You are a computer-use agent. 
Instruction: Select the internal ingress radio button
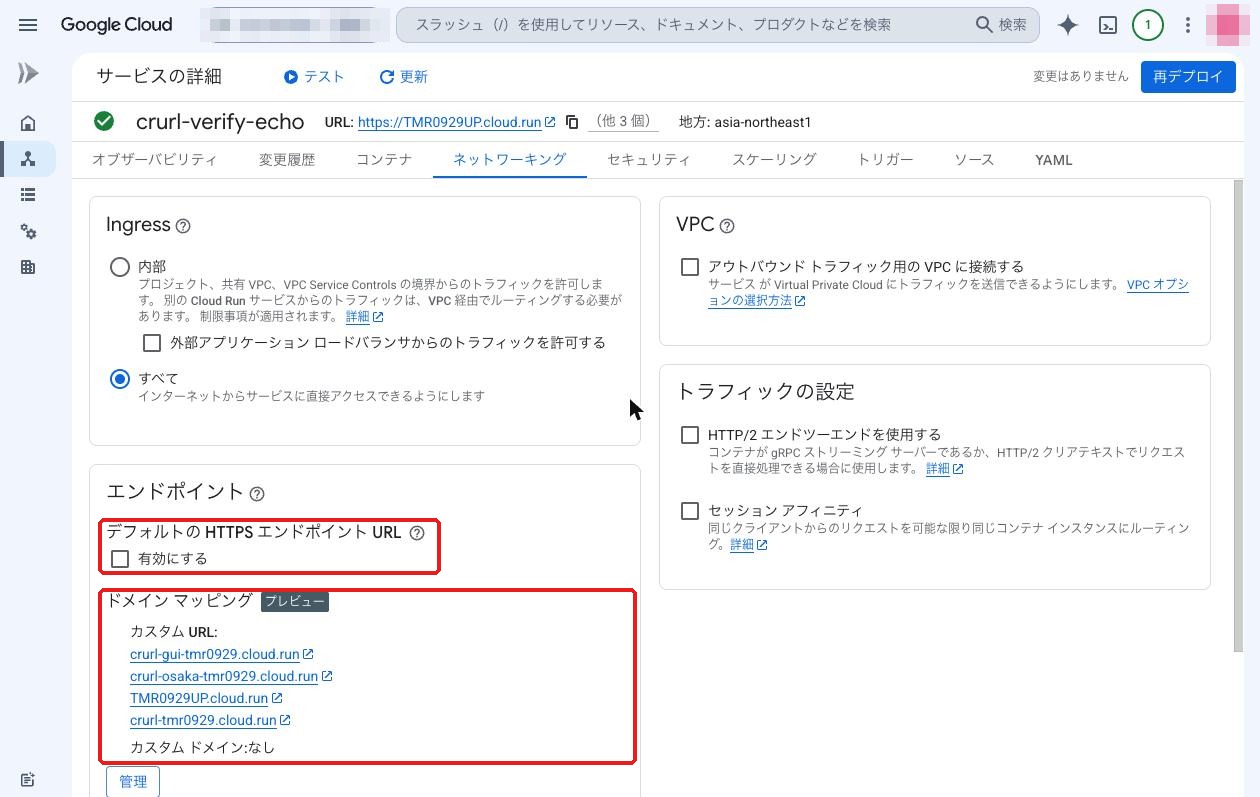click(120, 267)
